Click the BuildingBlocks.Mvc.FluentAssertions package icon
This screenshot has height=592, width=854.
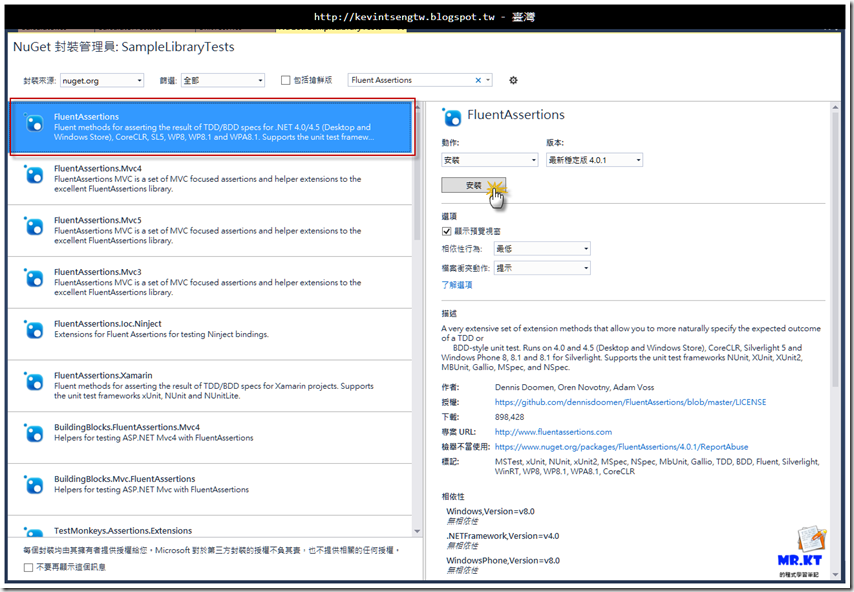[34, 485]
